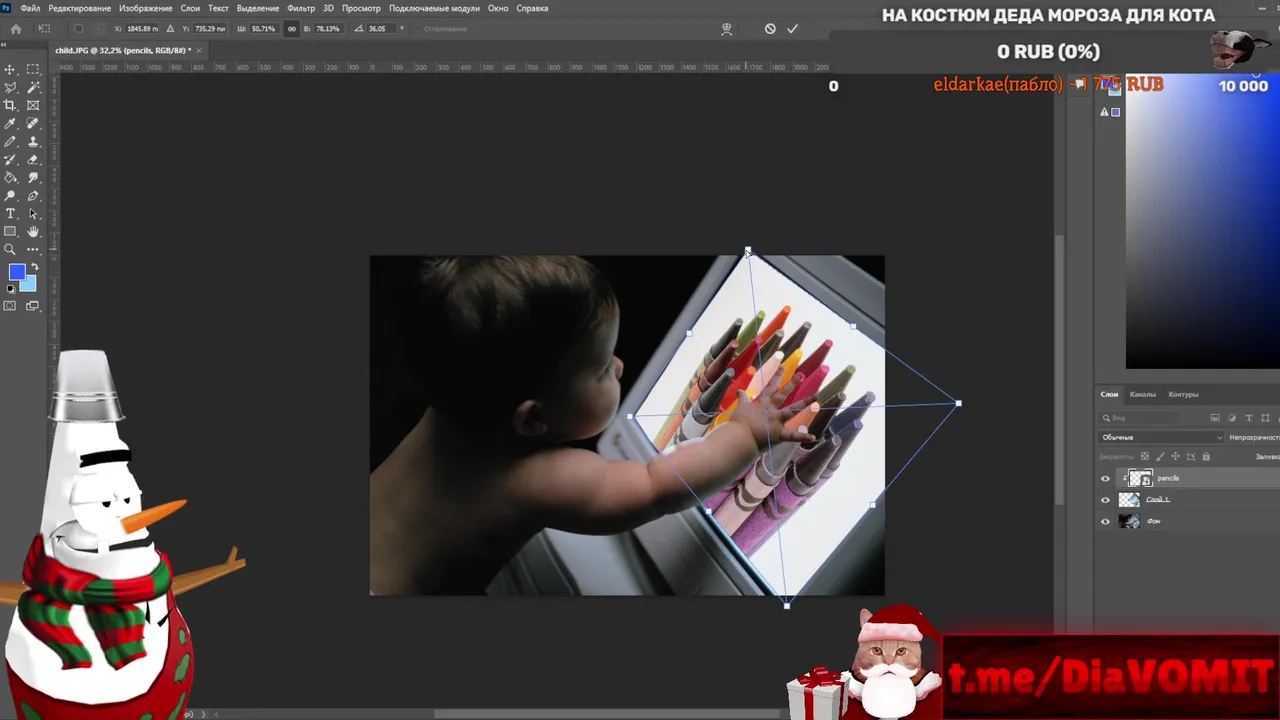The height and width of the screenshot is (720, 1280).
Task: Select the Polygonal Lasso tool
Action: (11, 87)
